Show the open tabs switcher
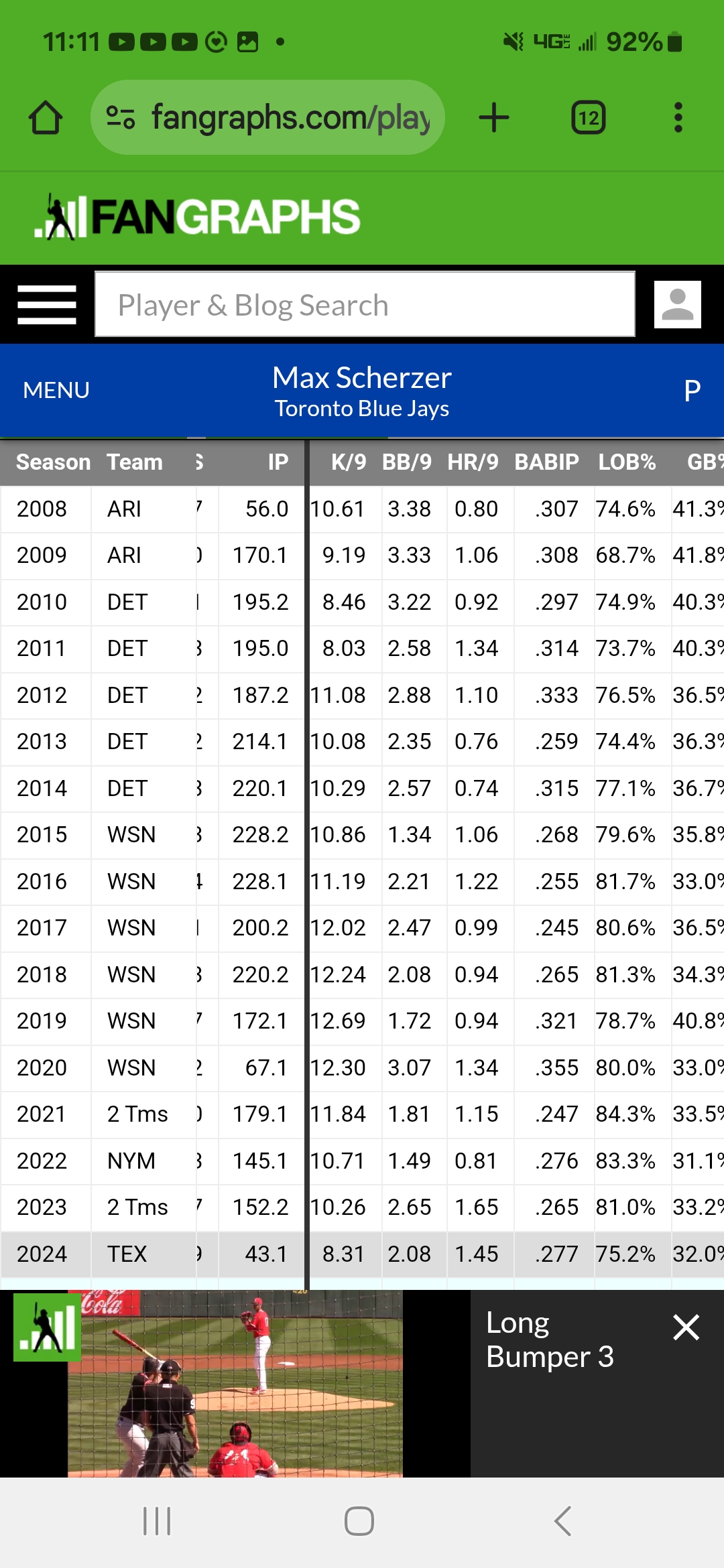 pos(589,118)
